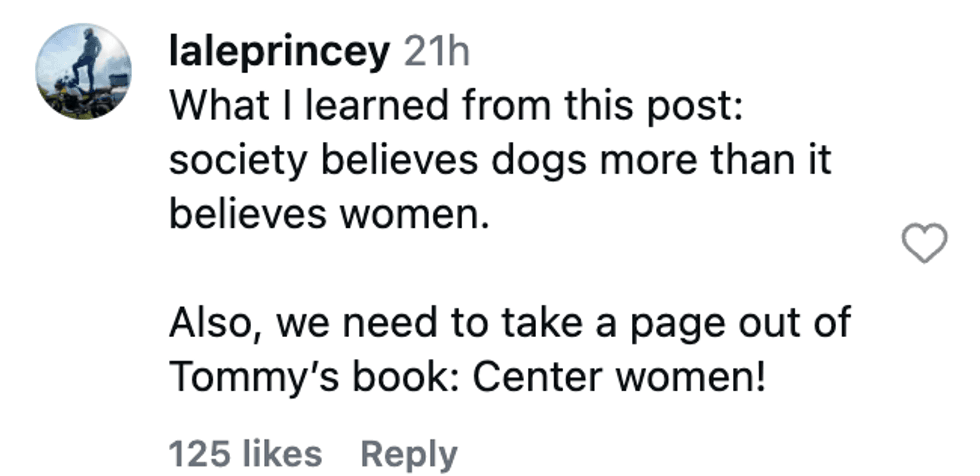Open laleprincey's profile picture

[x=84, y=71]
